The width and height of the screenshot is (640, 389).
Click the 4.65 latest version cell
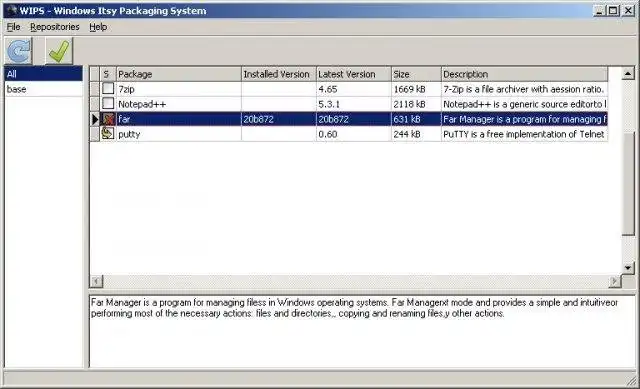(x=354, y=89)
